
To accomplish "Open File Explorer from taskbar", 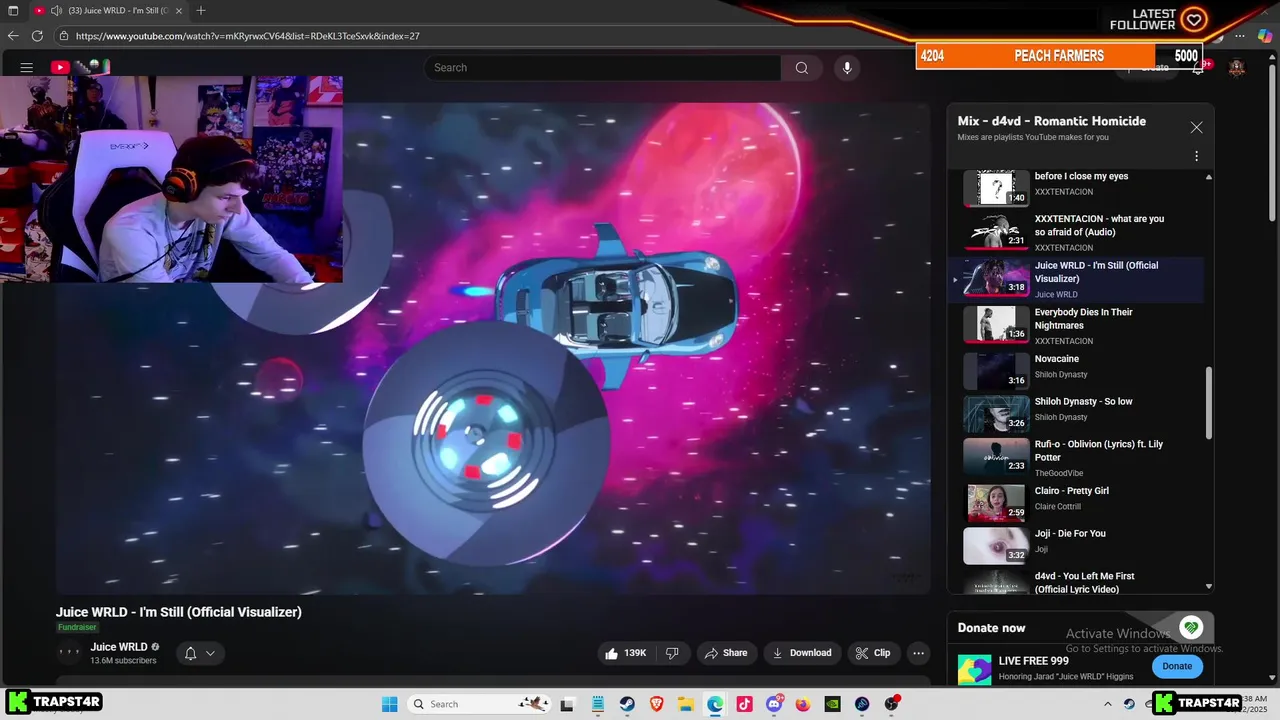I will 686,704.
